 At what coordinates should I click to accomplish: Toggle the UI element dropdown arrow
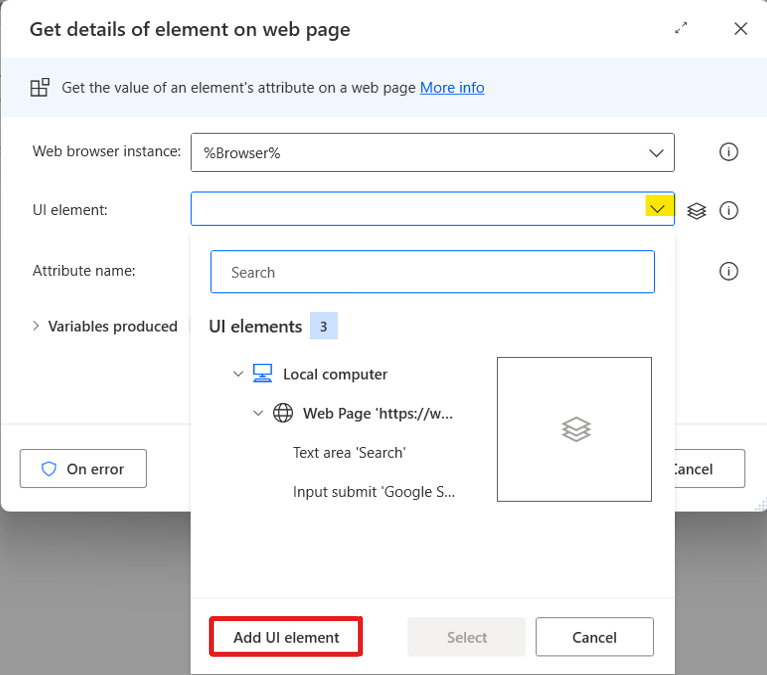(x=658, y=209)
